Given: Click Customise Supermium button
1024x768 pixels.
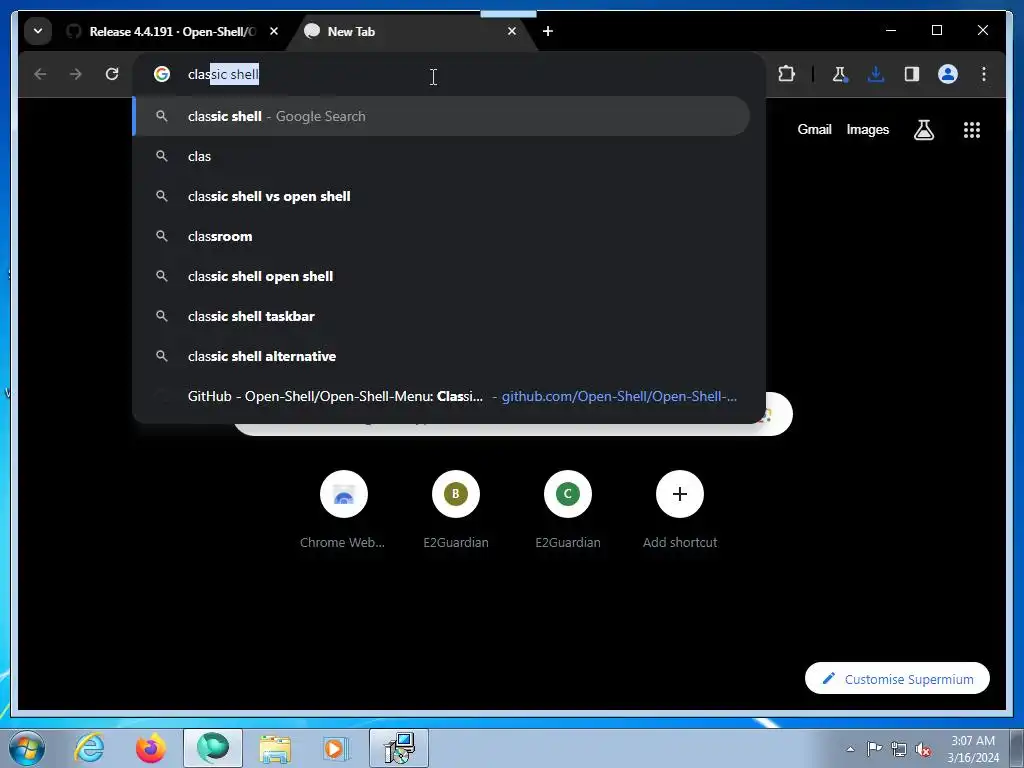Looking at the screenshot, I should click(x=897, y=679).
